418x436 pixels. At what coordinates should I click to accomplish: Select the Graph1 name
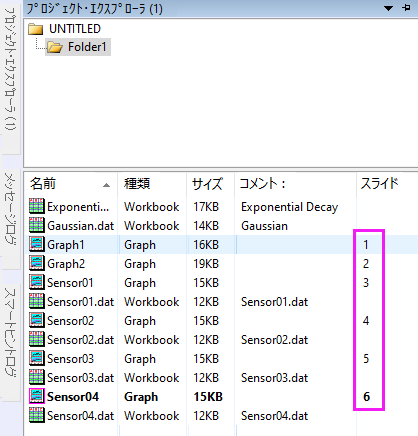(66, 245)
